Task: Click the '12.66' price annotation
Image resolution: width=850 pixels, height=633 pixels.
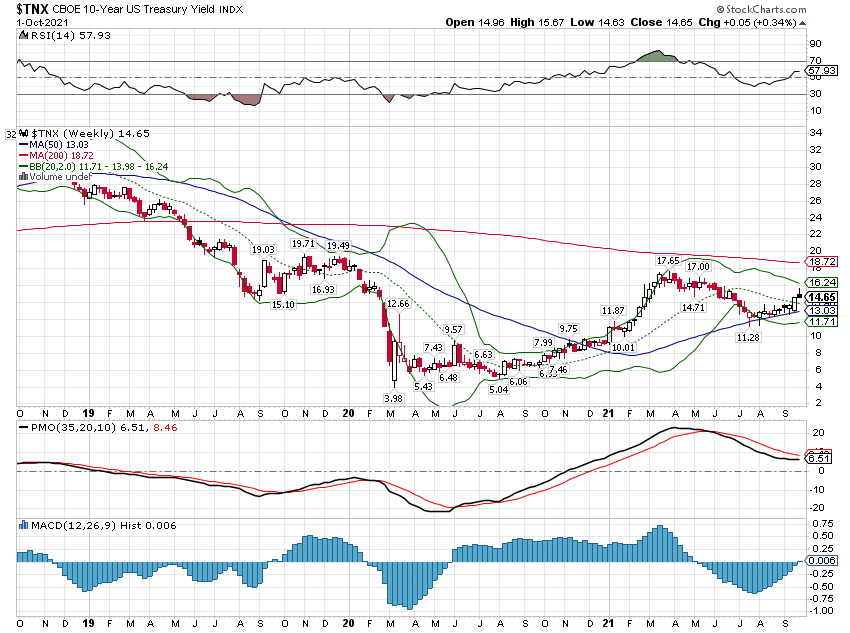Action: tap(398, 304)
